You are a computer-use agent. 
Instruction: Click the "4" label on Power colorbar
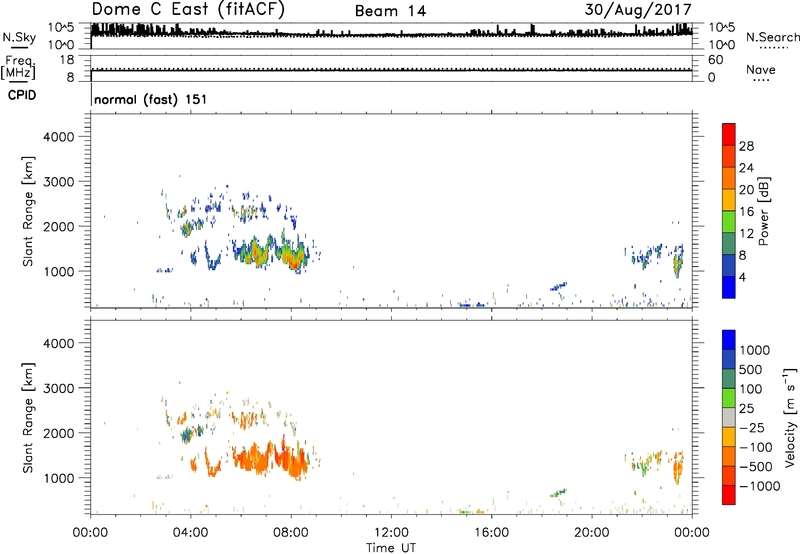[742, 277]
